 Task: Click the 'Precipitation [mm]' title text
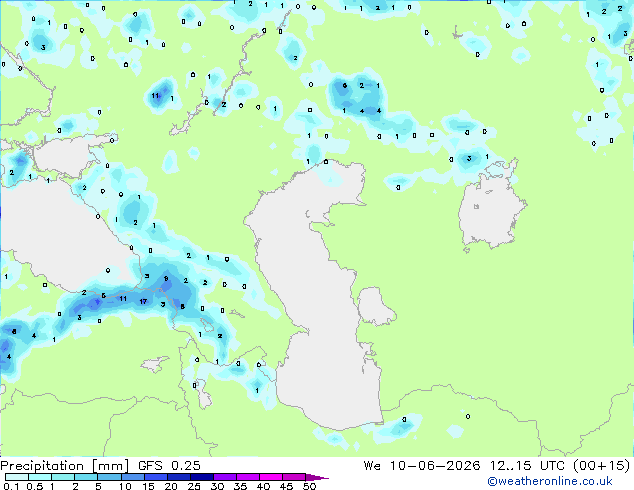click(x=65, y=466)
